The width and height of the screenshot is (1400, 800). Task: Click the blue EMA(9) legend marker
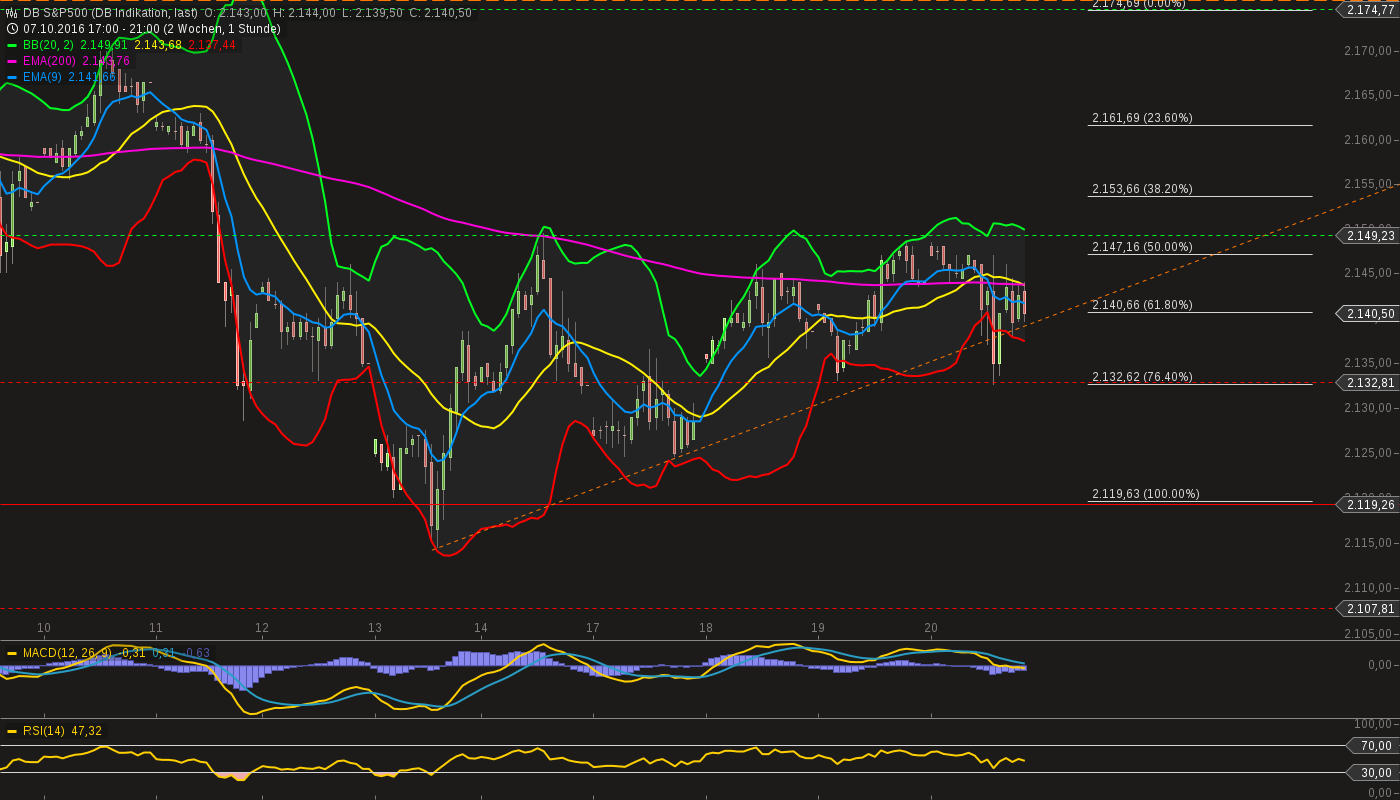coord(12,77)
